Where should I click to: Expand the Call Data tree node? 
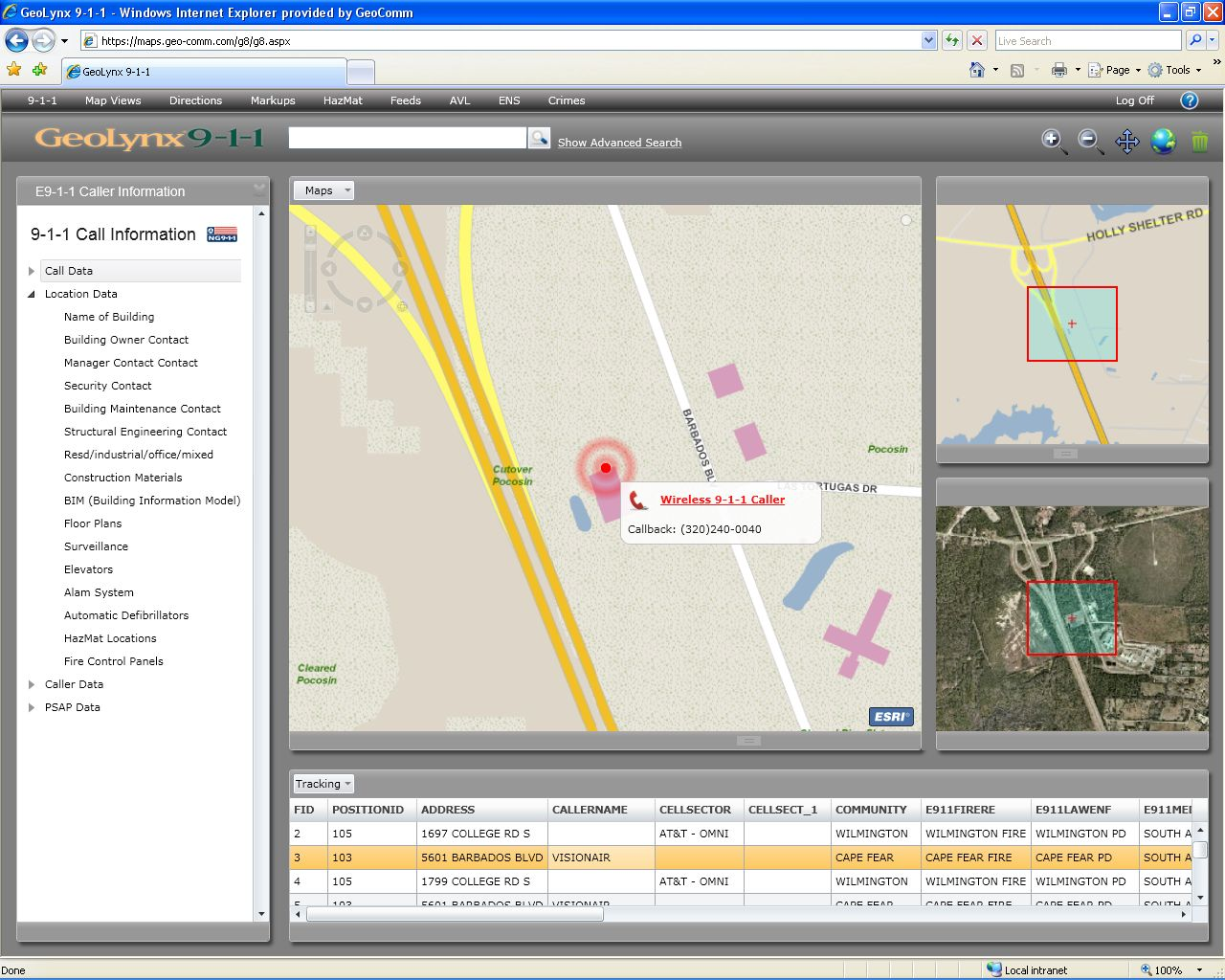[32, 271]
